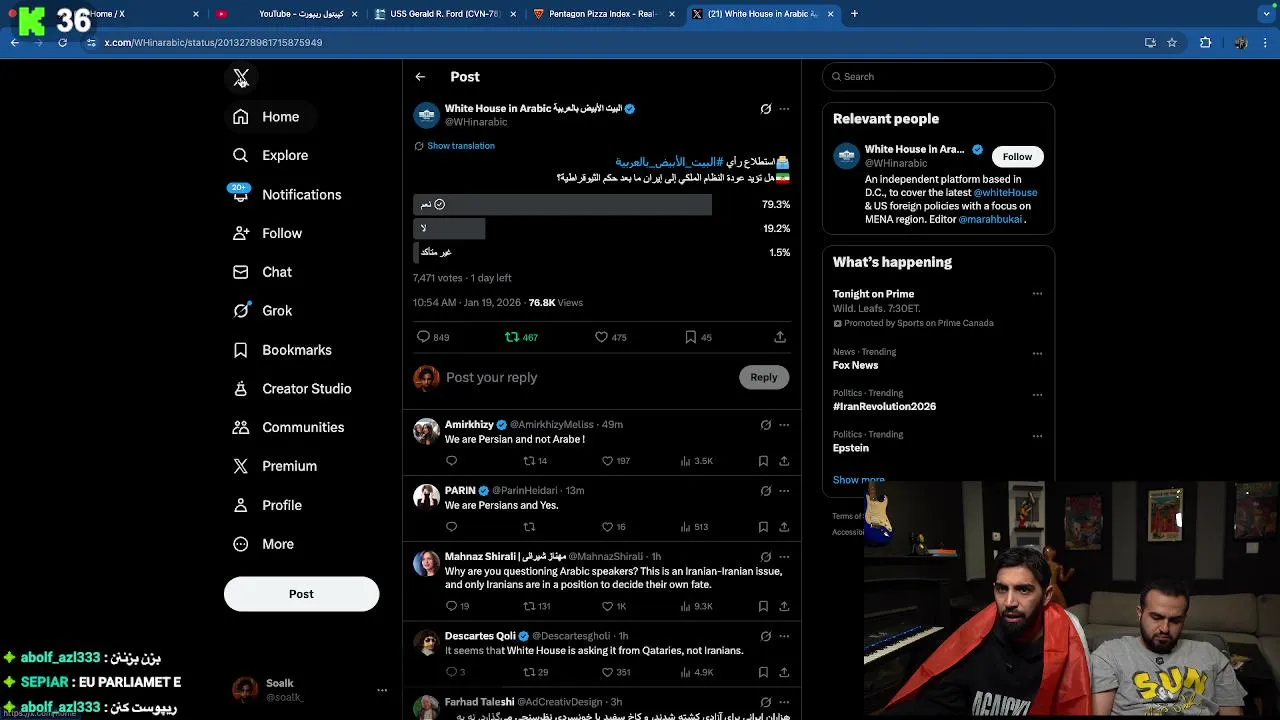
Task: Click the 79.3% poll result bar
Action: tap(562, 204)
